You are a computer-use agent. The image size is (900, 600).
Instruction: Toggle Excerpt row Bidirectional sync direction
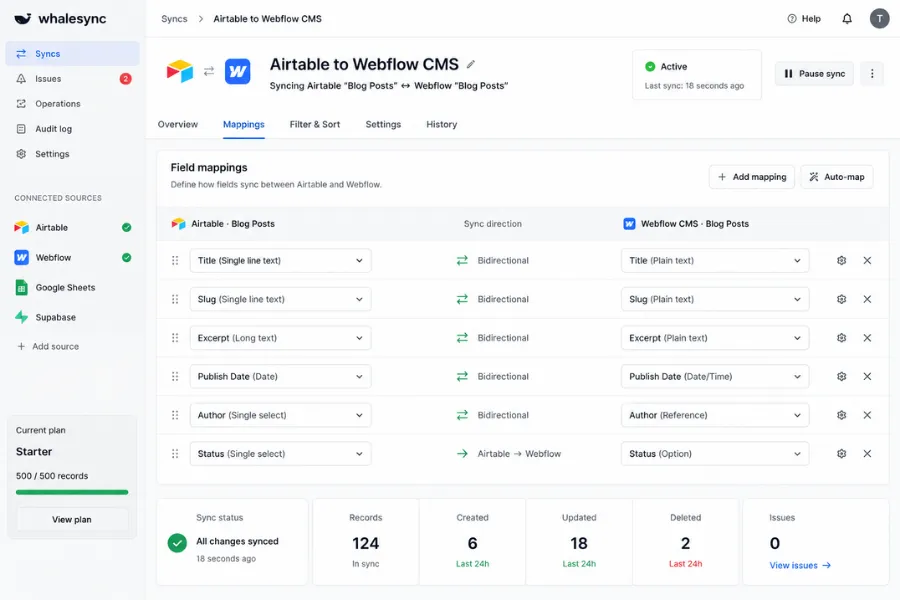click(492, 338)
